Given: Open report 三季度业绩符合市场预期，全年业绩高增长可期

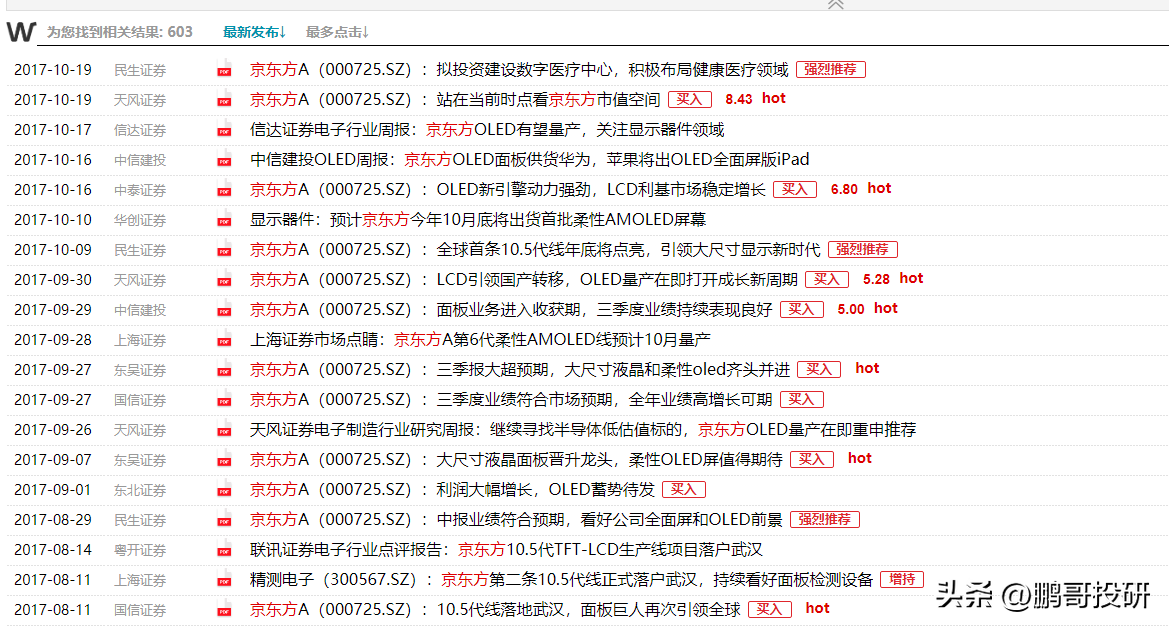Looking at the screenshot, I should click(x=511, y=400).
